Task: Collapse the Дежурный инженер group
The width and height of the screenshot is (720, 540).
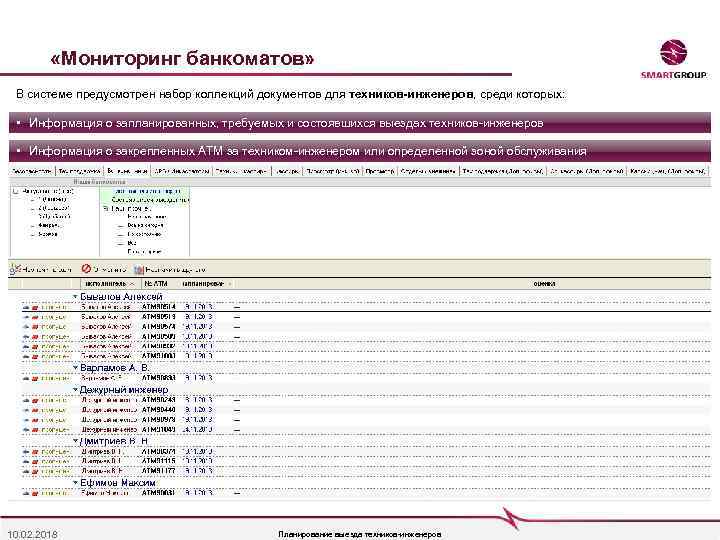Action: [75, 390]
